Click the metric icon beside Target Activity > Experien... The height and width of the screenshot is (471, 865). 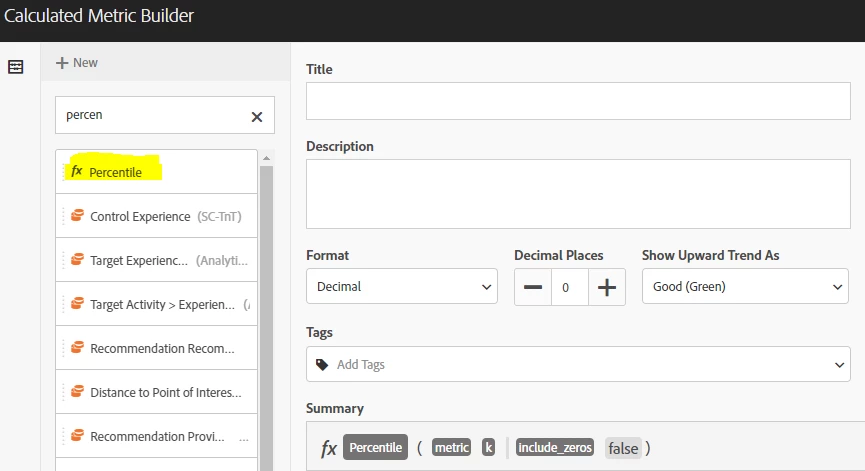pos(77,303)
